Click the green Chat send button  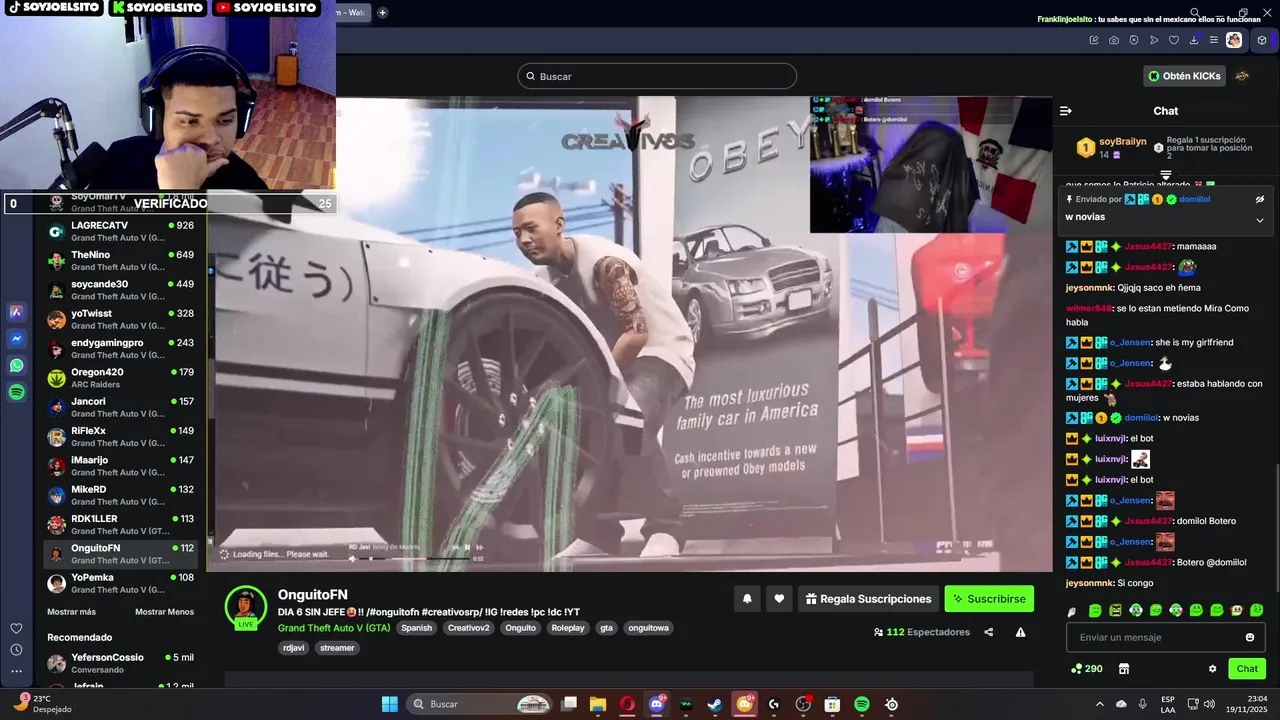[x=1247, y=669]
